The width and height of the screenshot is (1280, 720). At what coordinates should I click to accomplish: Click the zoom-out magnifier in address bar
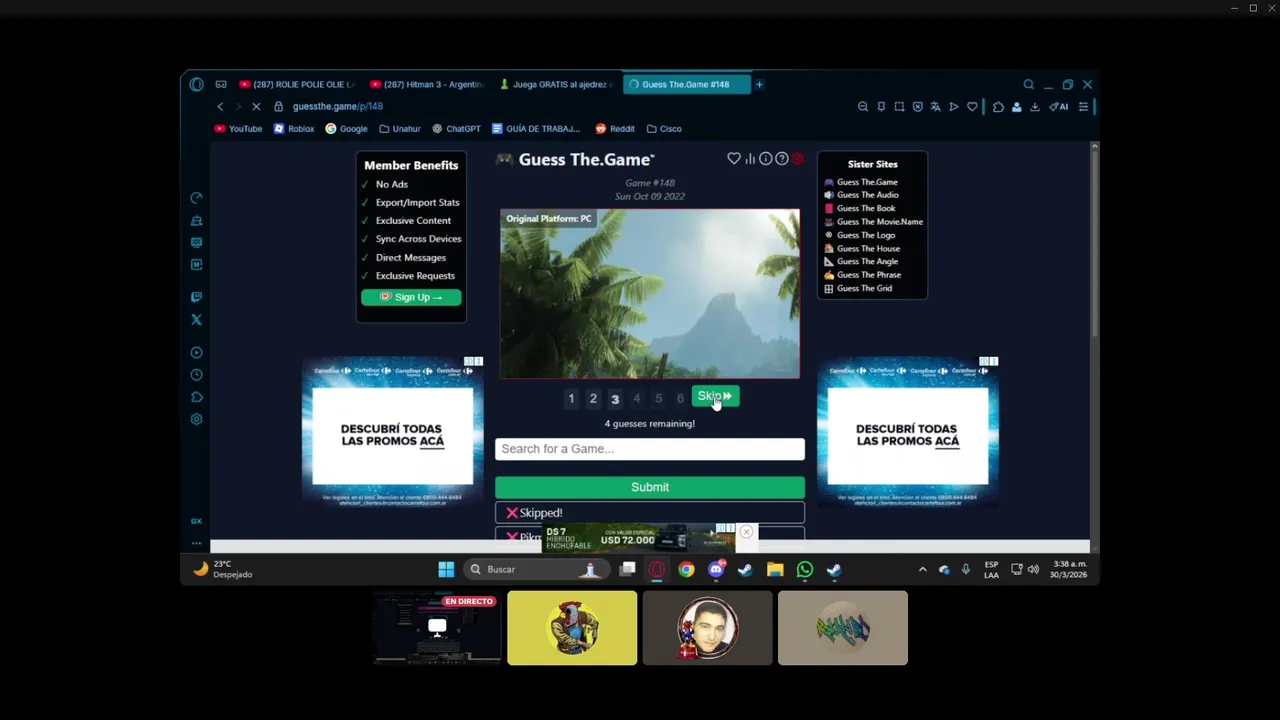point(863,107)
